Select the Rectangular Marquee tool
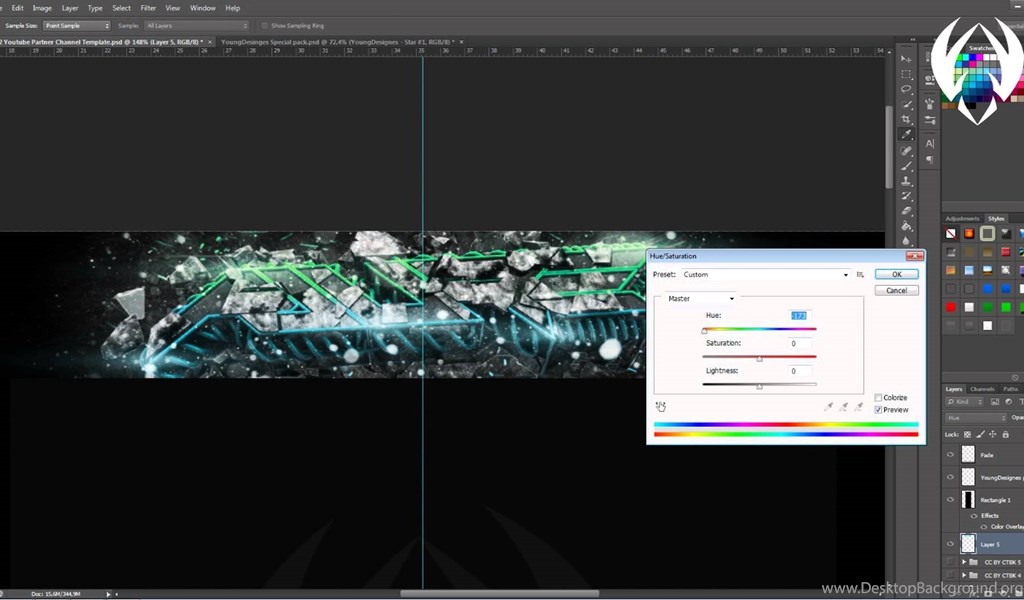The height and width of the screenshot is (600, 1024). (x=906, y=74)
